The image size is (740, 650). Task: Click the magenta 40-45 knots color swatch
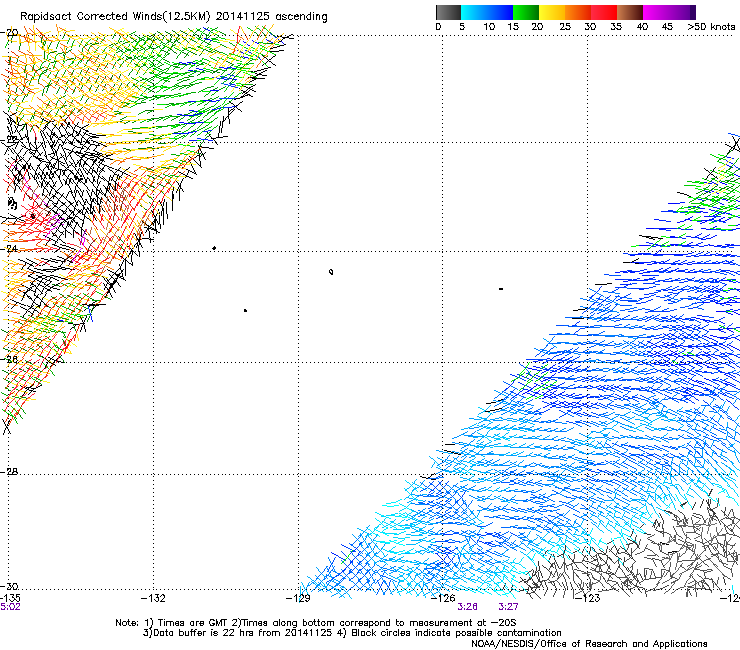click(x=656, y=12)
